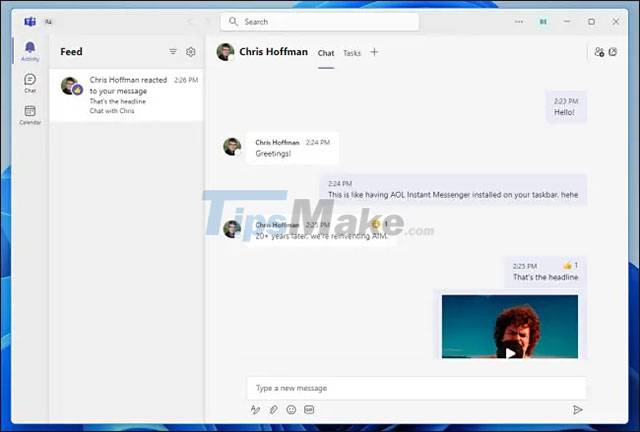Click the 2:26 PM notification timestamp
The height and width of the screenshot is (432, 640).
click(x=186, y=80)
